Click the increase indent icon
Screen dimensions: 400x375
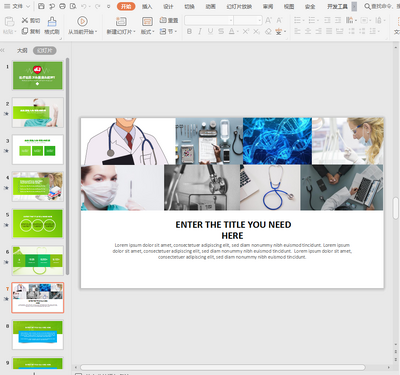point(338,20)
